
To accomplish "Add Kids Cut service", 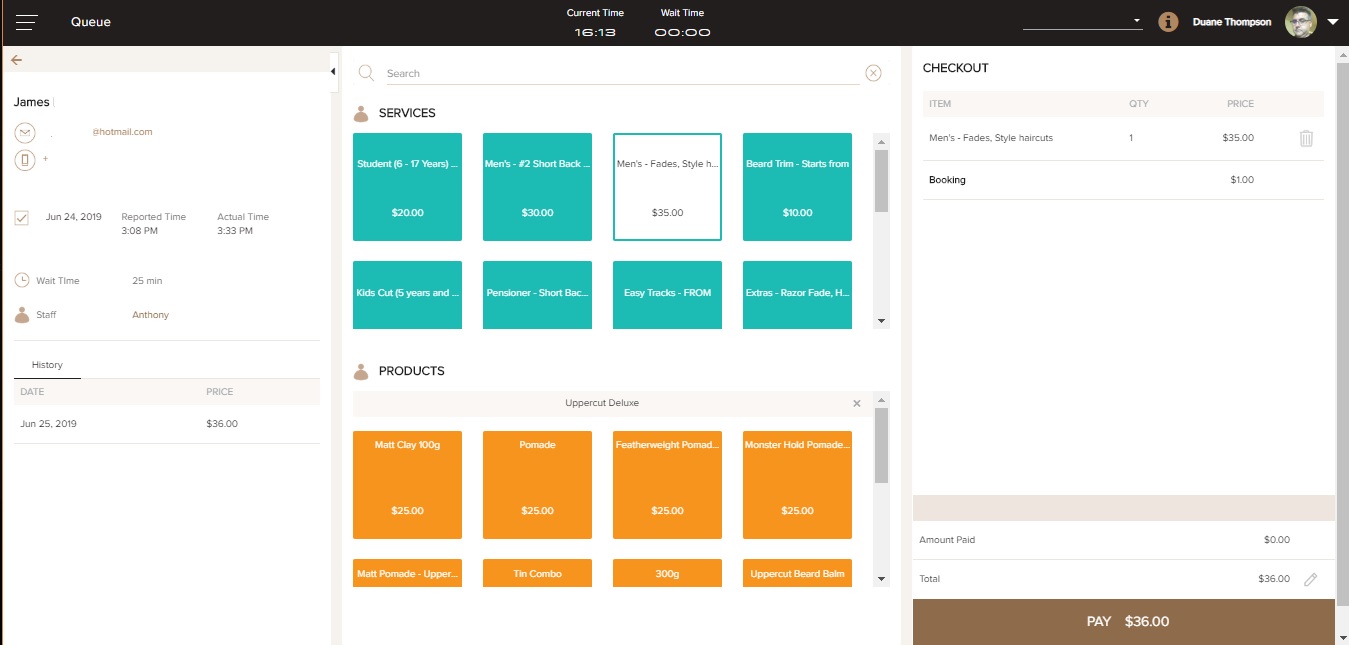I will [x=408, y=295].
